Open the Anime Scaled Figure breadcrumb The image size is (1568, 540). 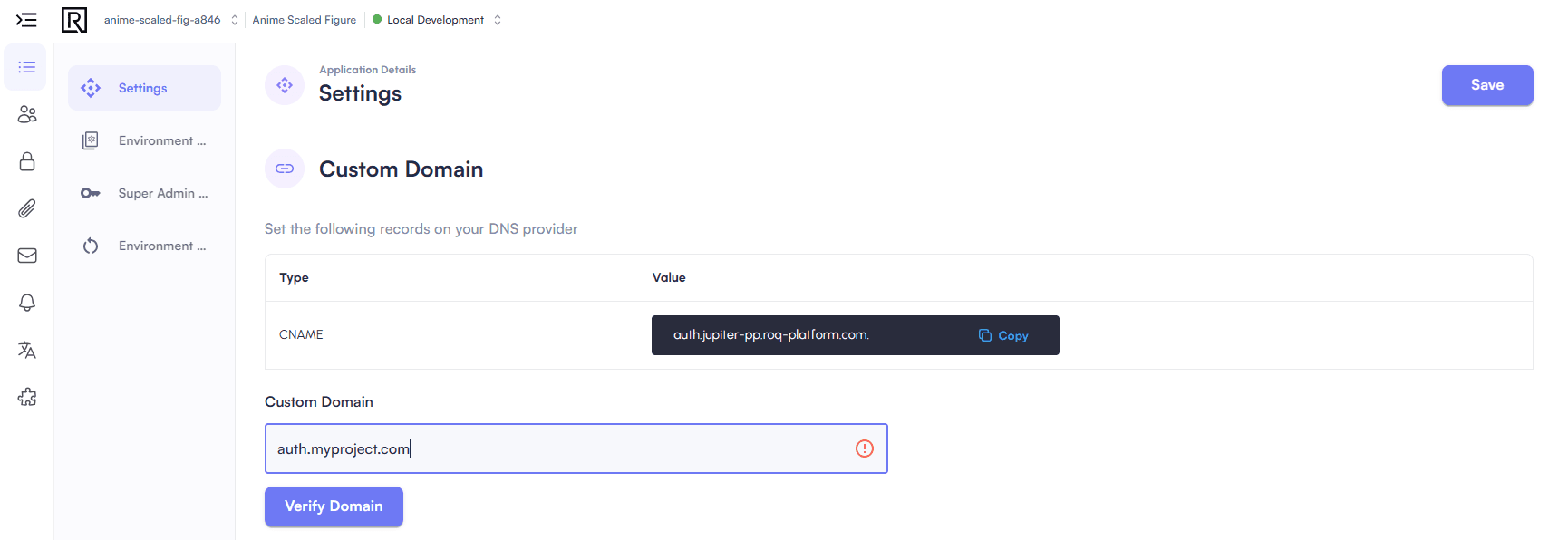[305, 20]
